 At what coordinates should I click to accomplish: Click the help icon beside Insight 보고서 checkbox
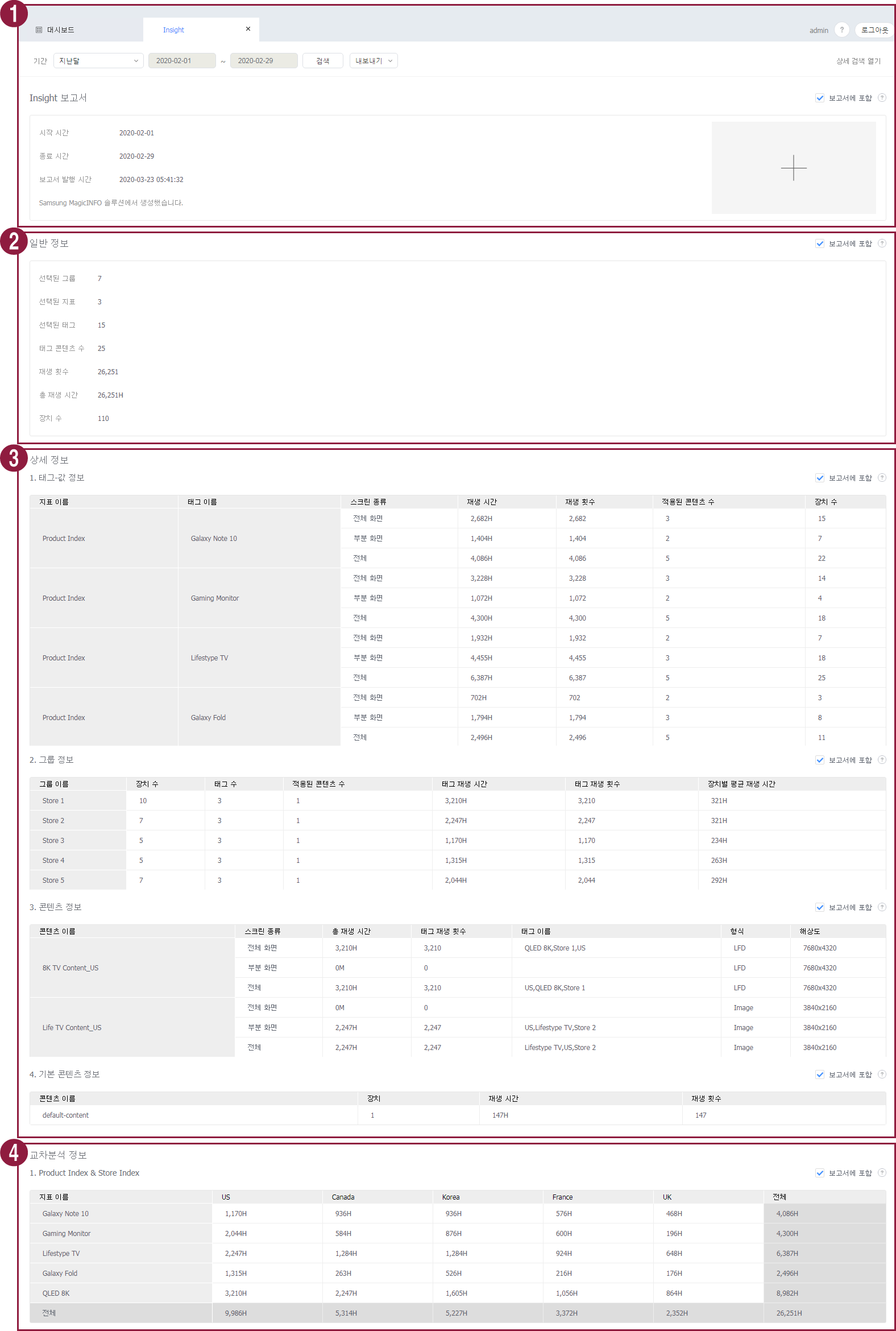pos(882,98)
